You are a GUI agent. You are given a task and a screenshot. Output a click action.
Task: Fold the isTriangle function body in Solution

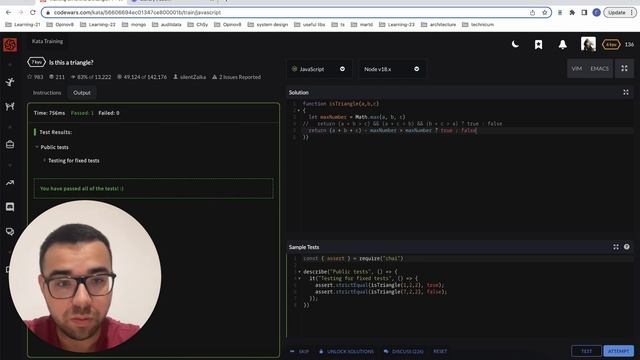click(x=298, y=110)
